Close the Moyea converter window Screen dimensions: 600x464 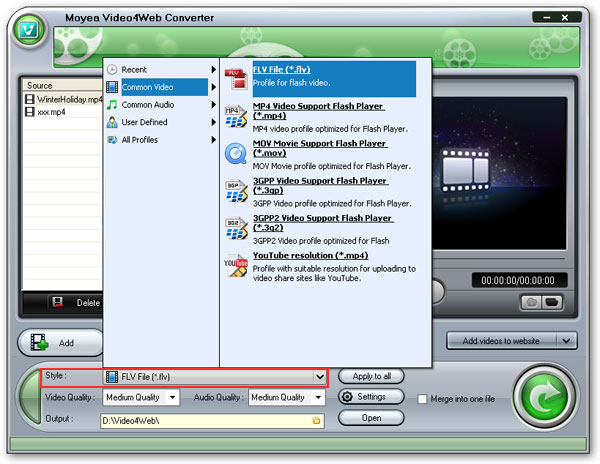[565, 18]
